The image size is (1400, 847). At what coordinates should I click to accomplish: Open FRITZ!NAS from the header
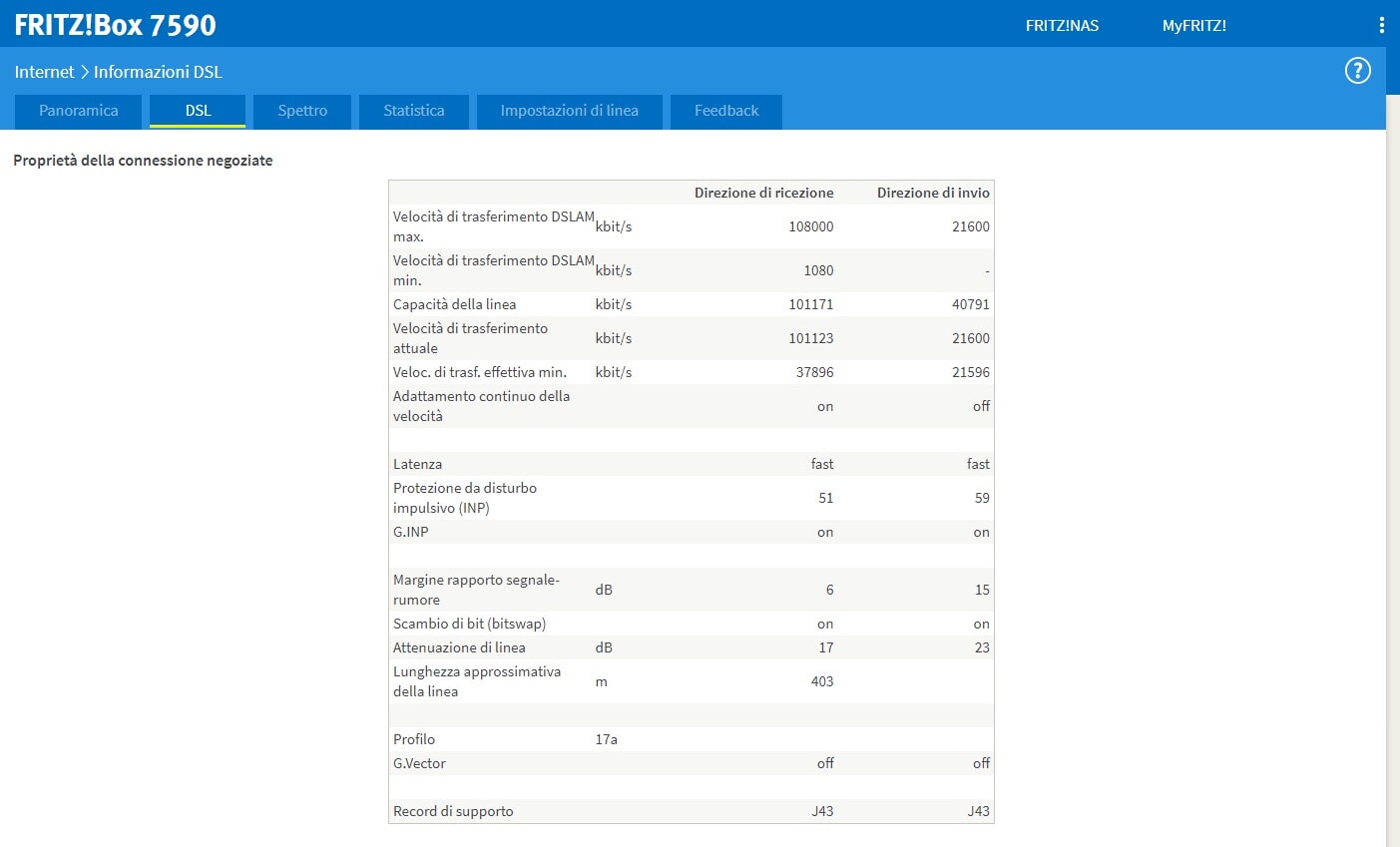(1062, 26)
